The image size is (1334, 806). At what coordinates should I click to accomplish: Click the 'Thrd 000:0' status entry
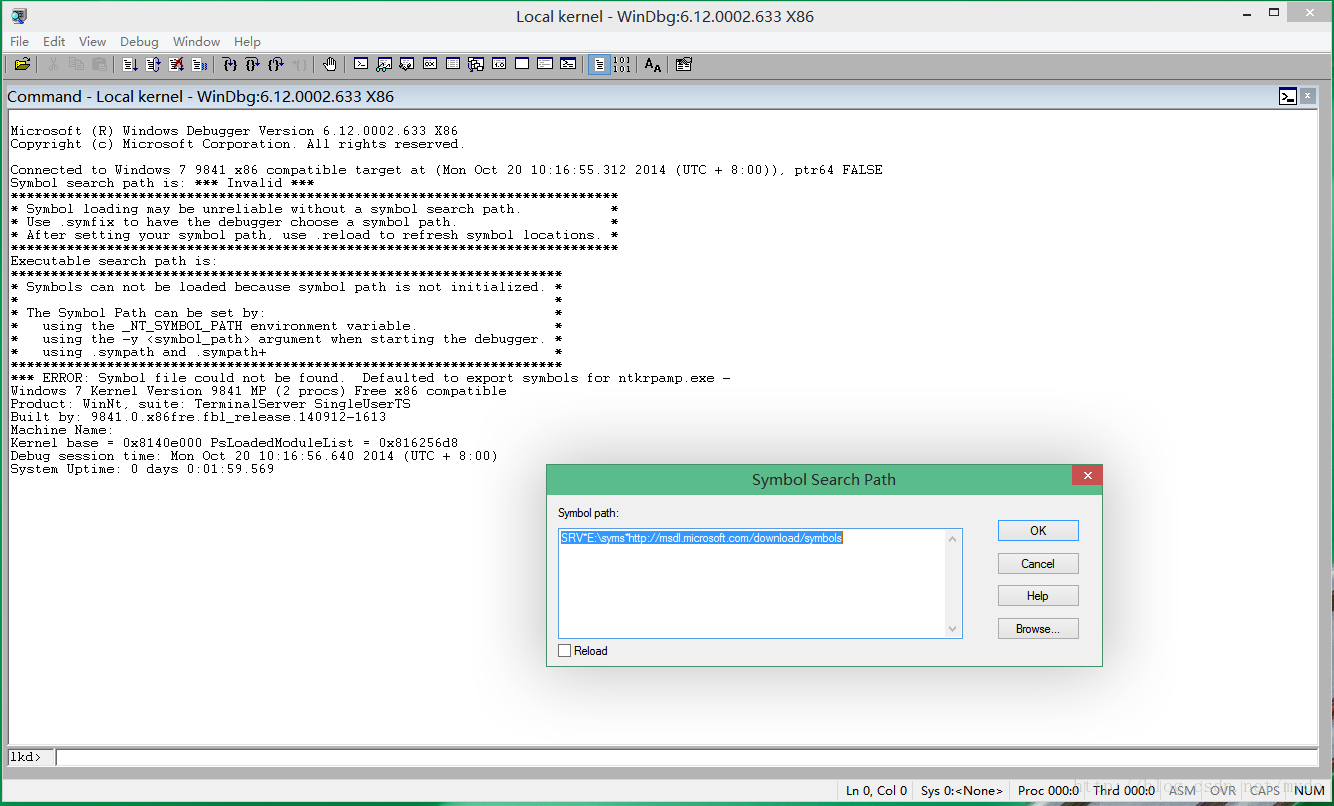pyautogui.click(x=1124, y=790)
